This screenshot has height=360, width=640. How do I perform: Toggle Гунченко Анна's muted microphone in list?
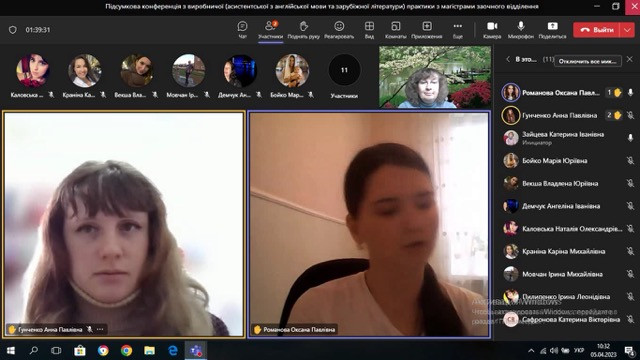(631, 116)
